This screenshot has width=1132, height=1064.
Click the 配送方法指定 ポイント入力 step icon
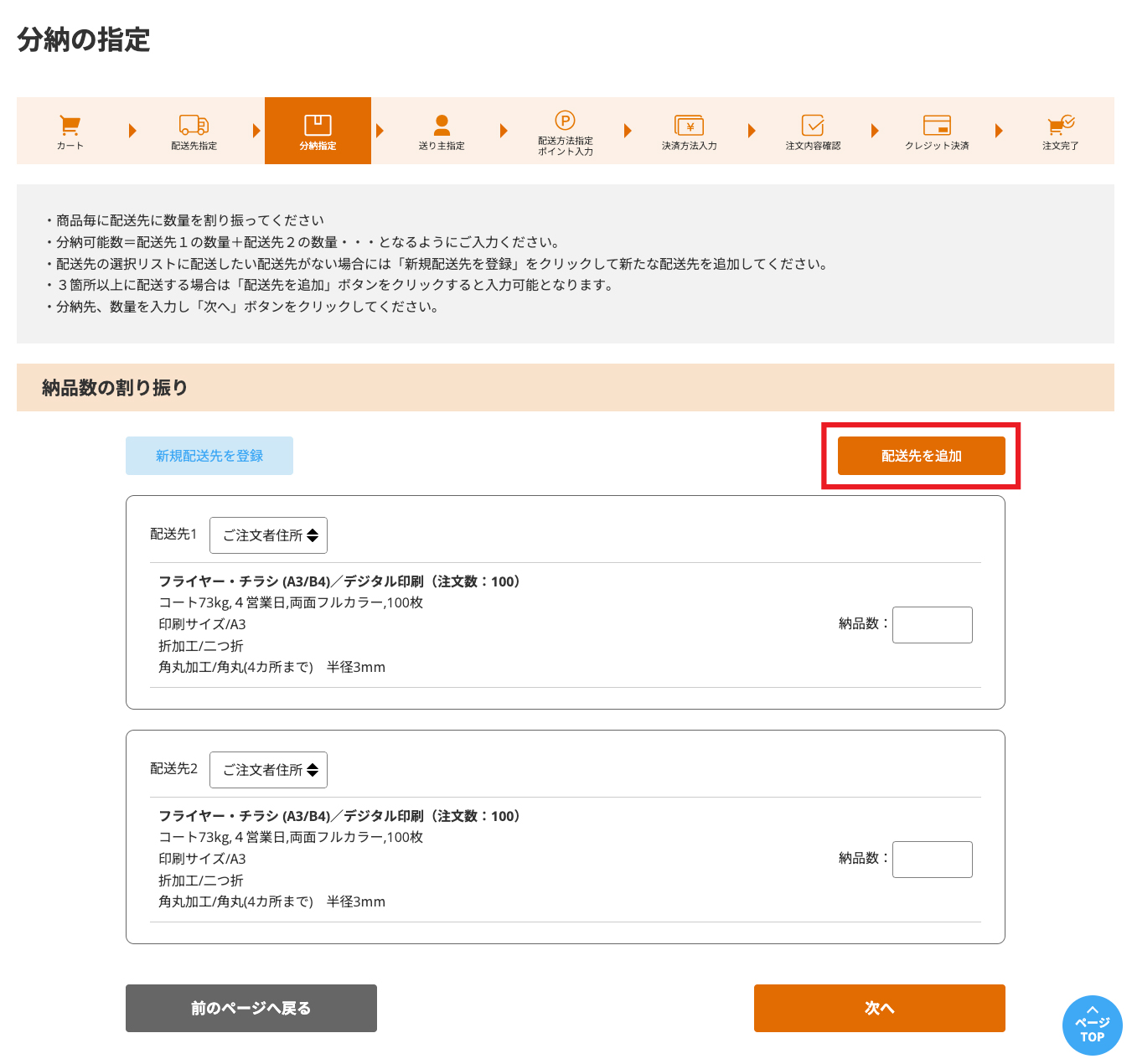tap(566, 121)
